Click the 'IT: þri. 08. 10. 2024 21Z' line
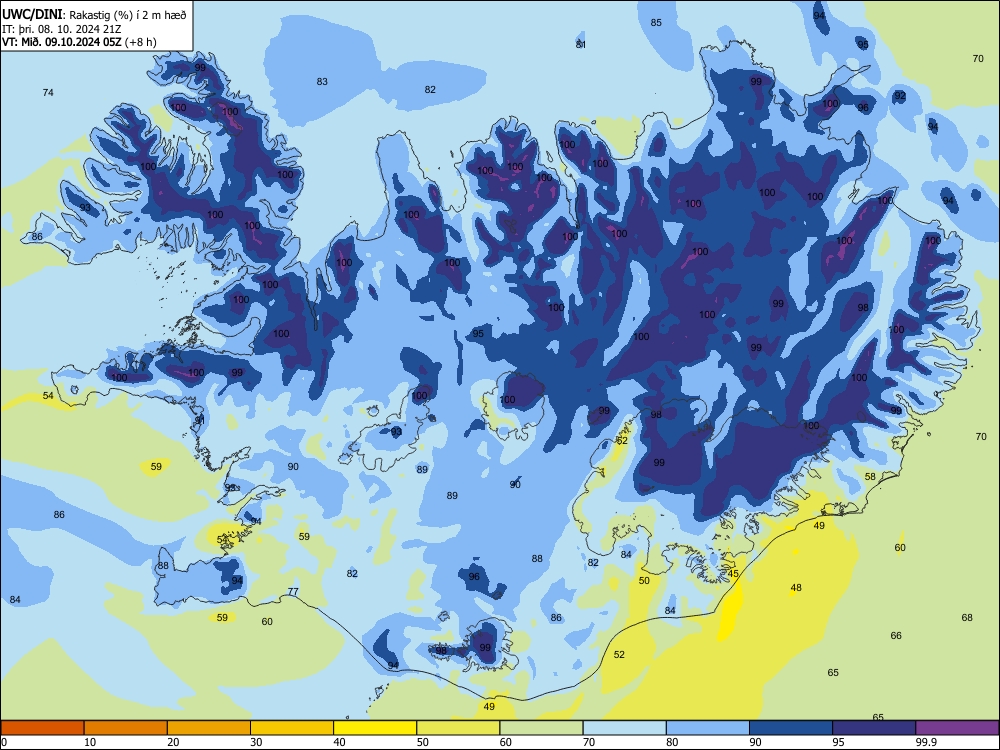Viewport: 1000px width, 750px height. point(61,29)
